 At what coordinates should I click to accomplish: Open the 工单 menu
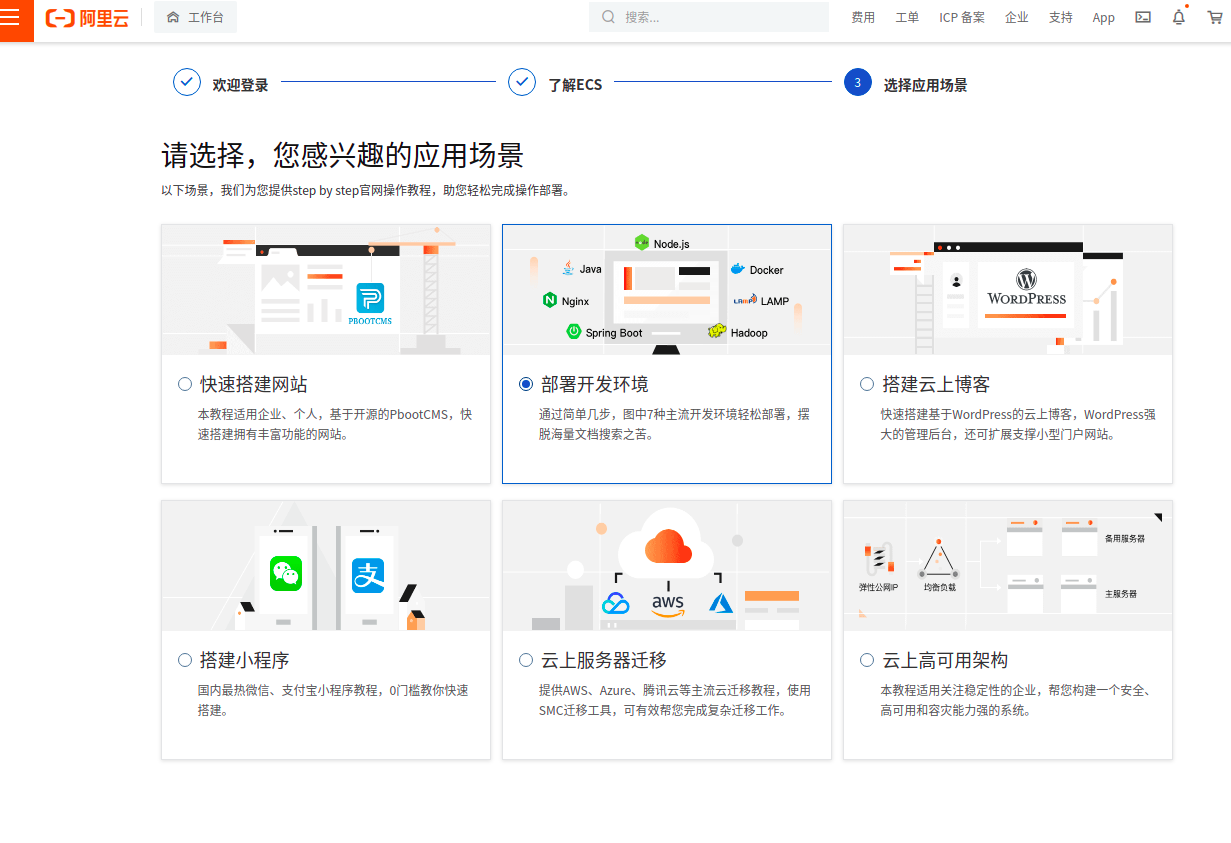coord(907,18)
